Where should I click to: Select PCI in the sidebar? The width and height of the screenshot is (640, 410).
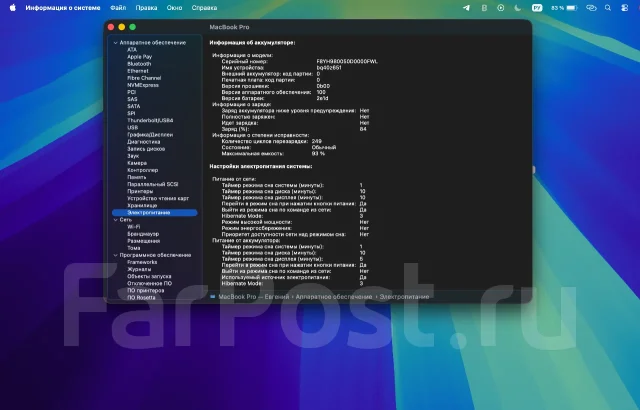(x=131, y=92)
